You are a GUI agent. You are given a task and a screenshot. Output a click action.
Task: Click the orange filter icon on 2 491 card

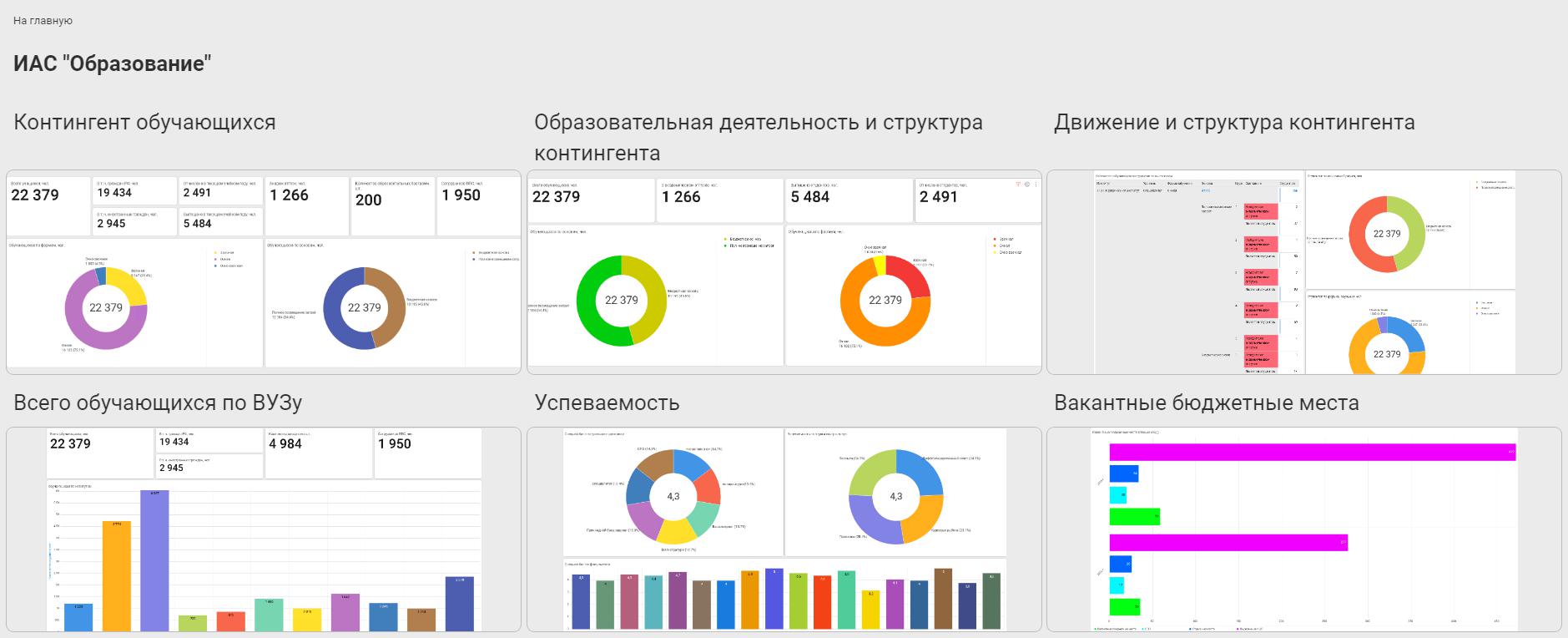click(x=1018, y=185)
